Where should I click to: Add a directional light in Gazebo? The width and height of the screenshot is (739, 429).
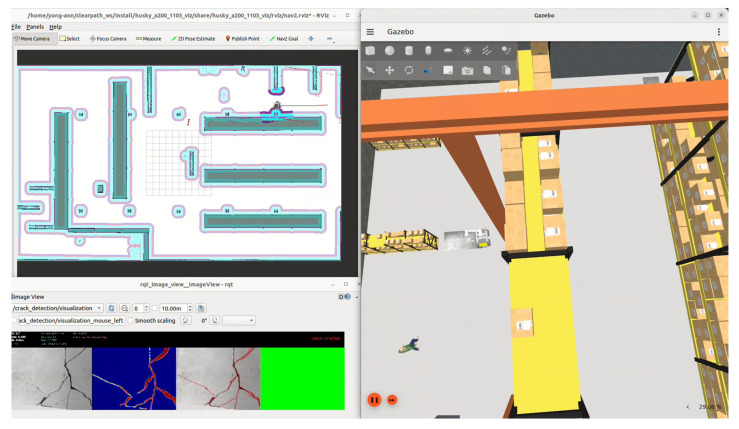(x=486, y=50)
